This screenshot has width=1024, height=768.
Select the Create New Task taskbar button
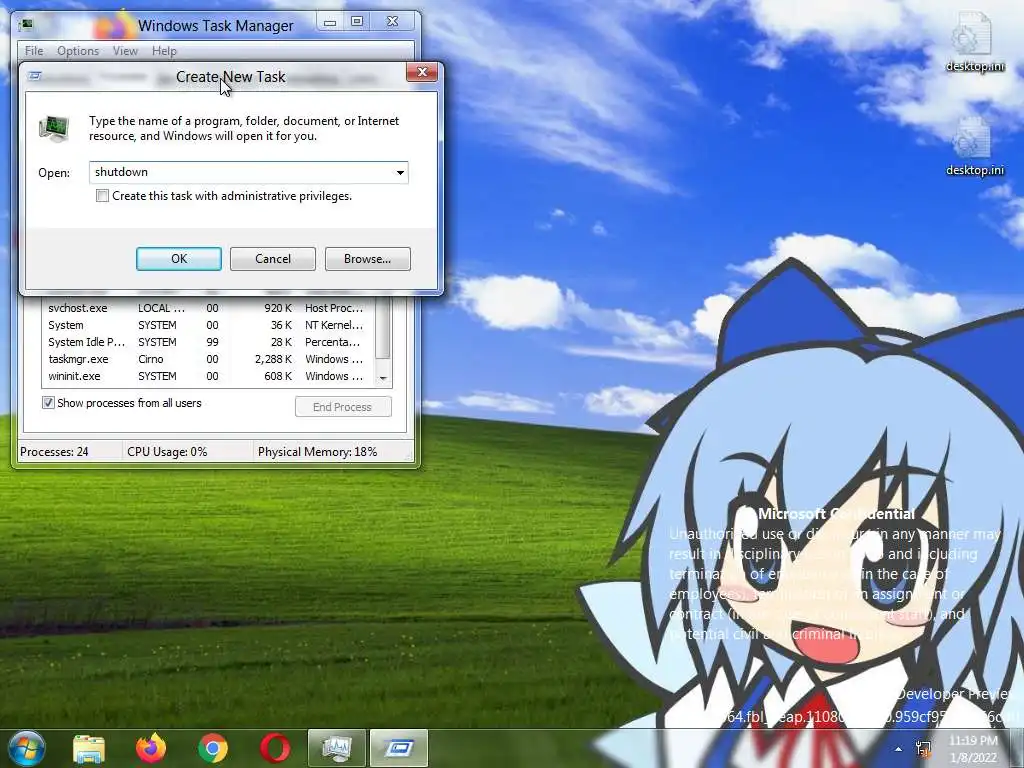point(399,748)
